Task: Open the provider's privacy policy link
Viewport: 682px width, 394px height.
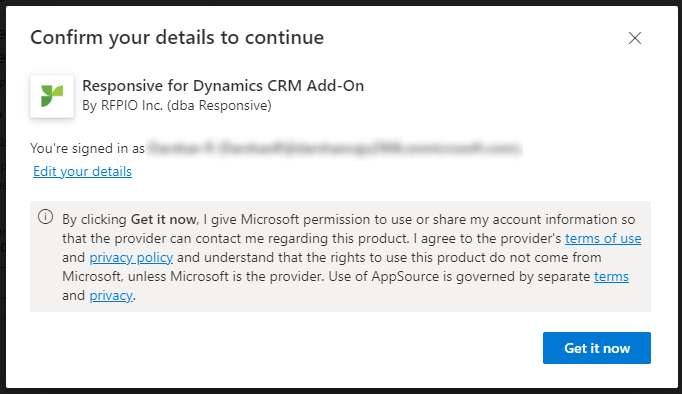Action: pyautogui.click(x=131, y=257)
